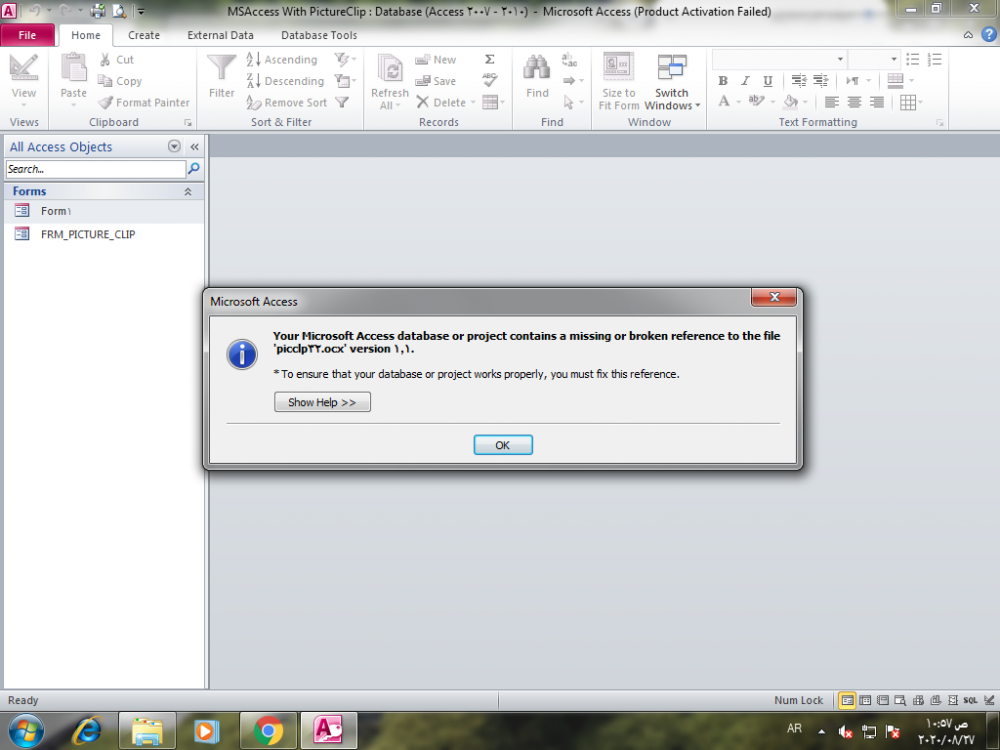1000x750 pixels.
Task: Click the Cut scissors icon
Action: coord(105,59)
